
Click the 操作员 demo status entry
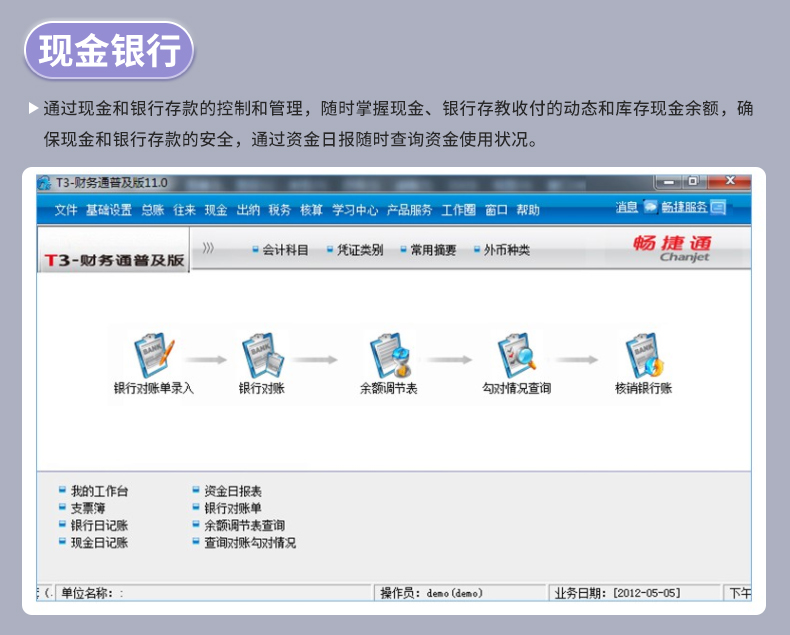(x=460, y=593)
